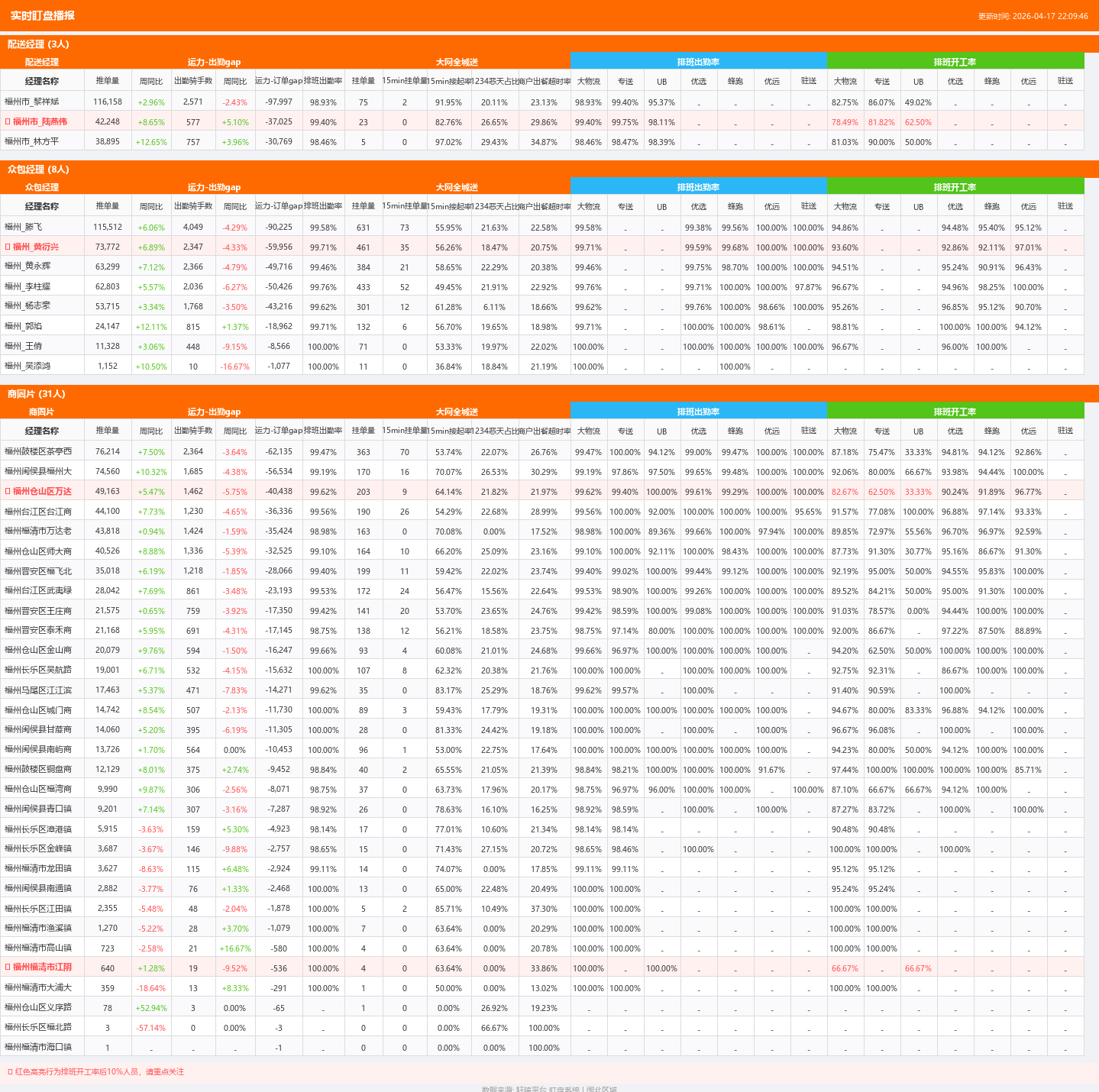Select the '众包经理 (8人)' section heading

(x=38, y=170)
